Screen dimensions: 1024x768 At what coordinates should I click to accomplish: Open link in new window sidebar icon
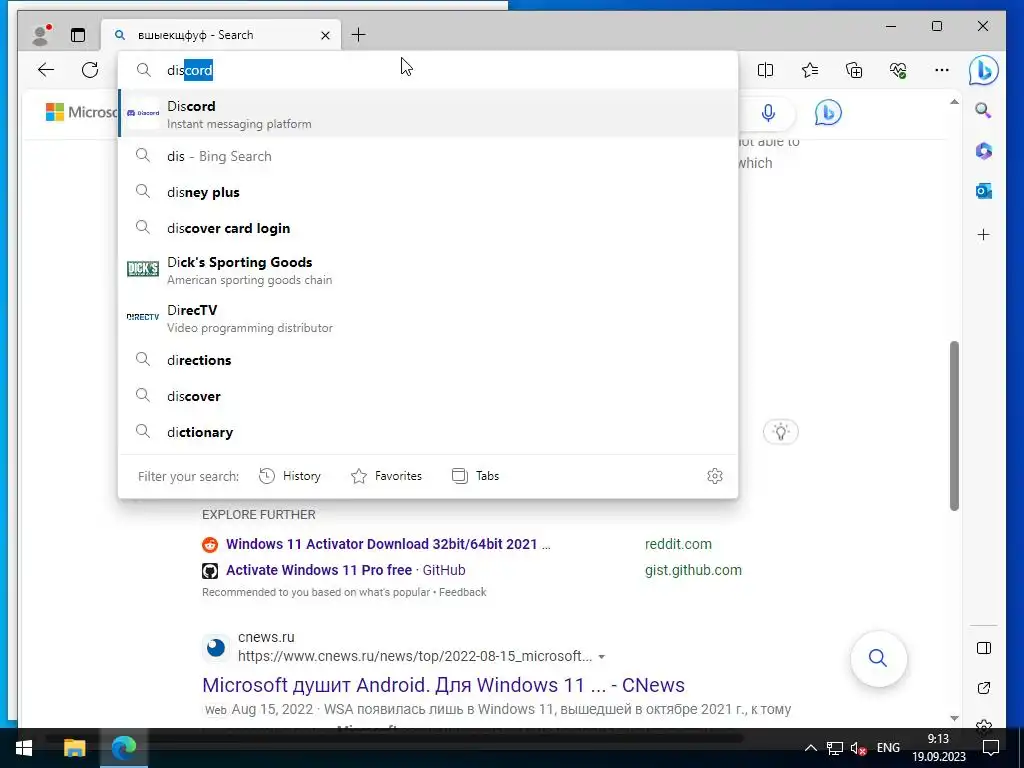(x=984, y=688)
